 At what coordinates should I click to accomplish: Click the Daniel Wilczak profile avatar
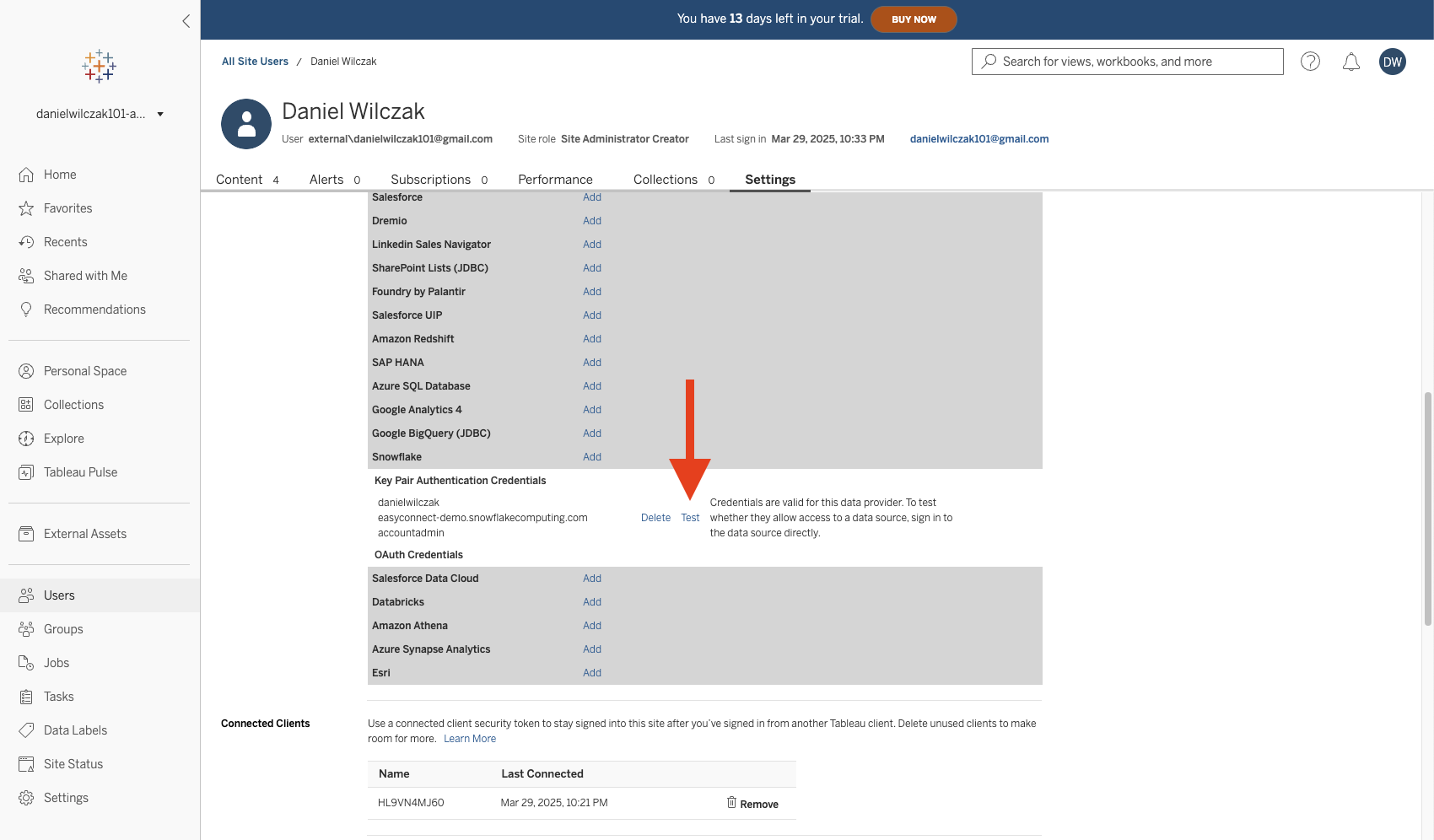pos(246,124)
